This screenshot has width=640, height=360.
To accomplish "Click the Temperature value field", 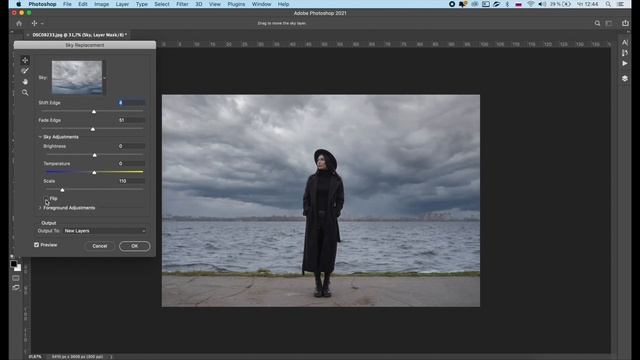I will click(x=131, y=164).
